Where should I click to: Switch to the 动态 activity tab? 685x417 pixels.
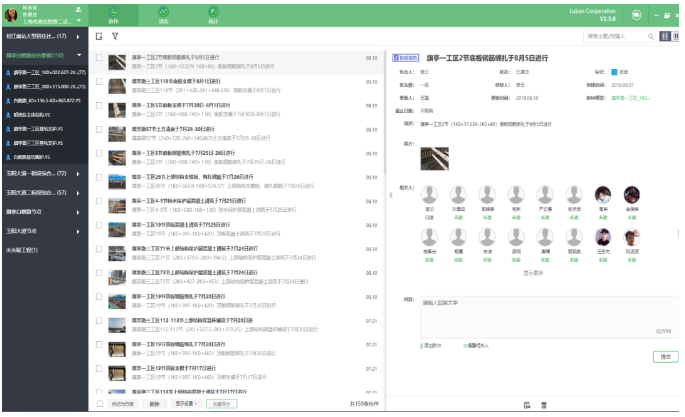pyautogui.click(x=163, y=15)
